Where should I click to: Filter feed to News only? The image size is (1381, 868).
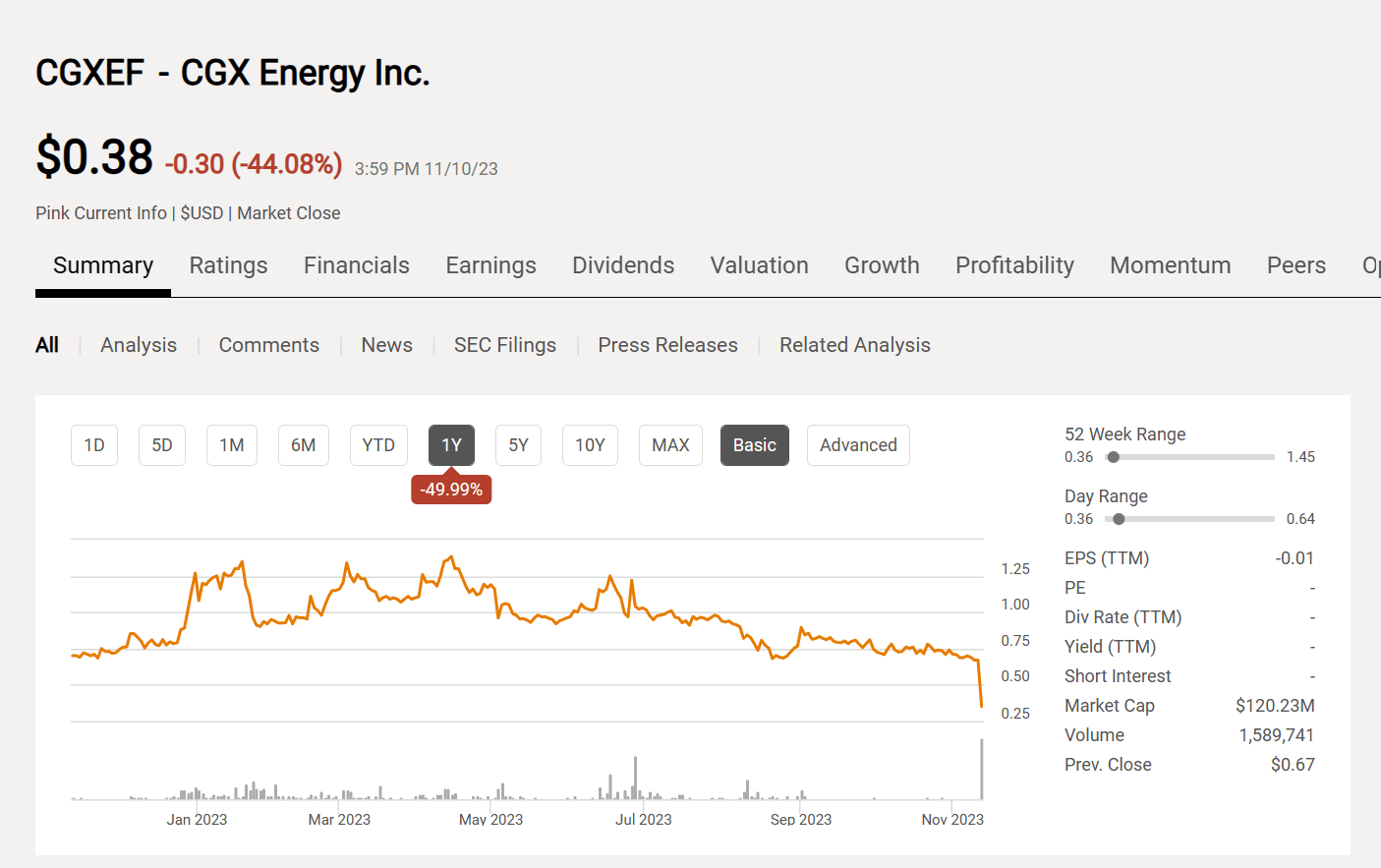click(x=386, y=344)
